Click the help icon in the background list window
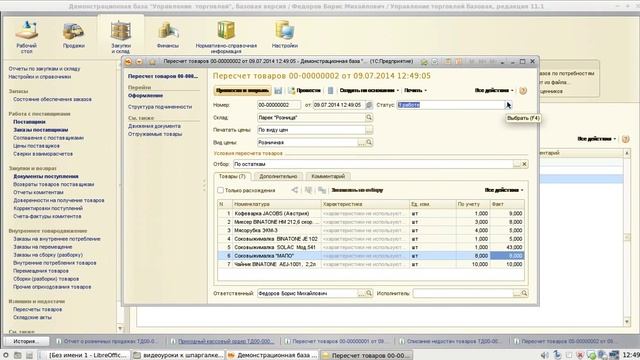 pos(625,139)
